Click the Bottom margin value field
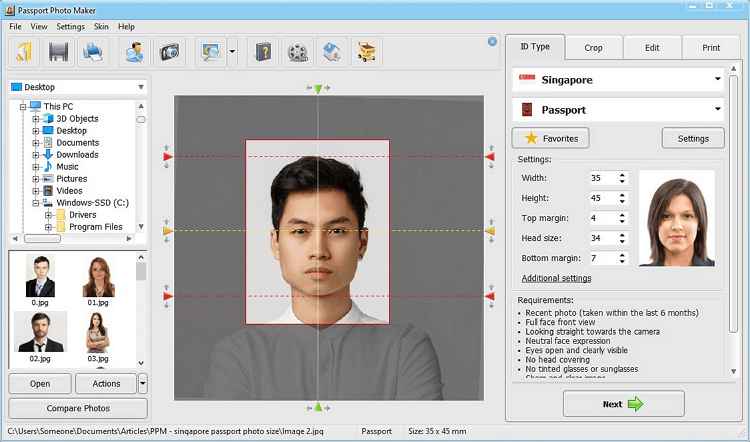750x442 pixels. [x=604, y=258]
